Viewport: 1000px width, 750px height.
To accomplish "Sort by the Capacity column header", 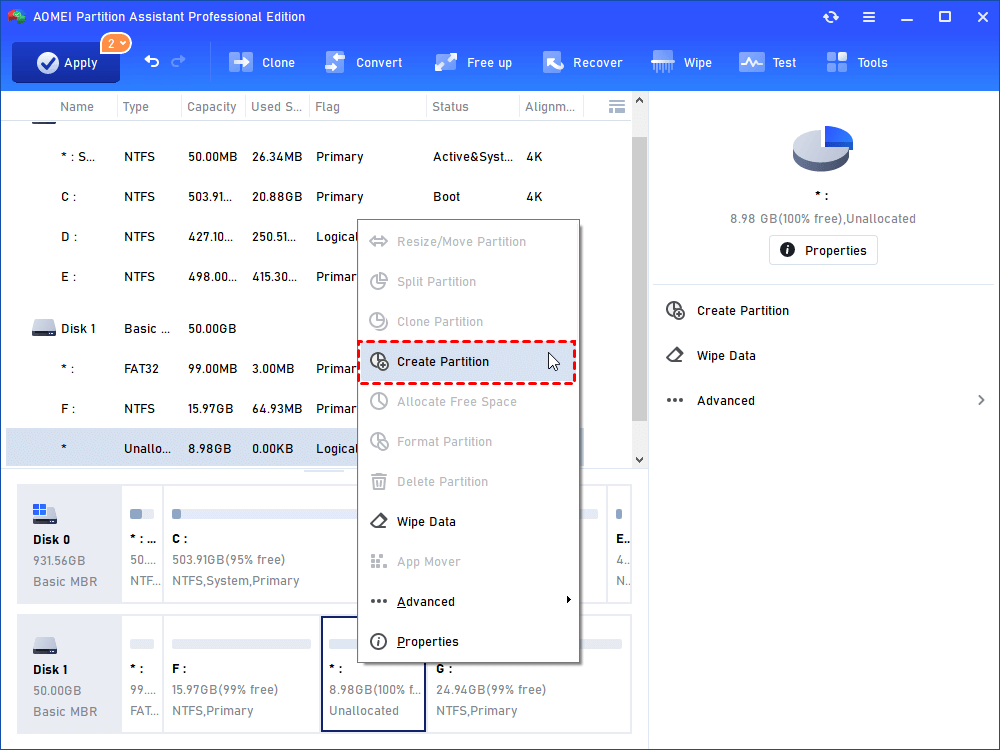I will pos(212,107).
